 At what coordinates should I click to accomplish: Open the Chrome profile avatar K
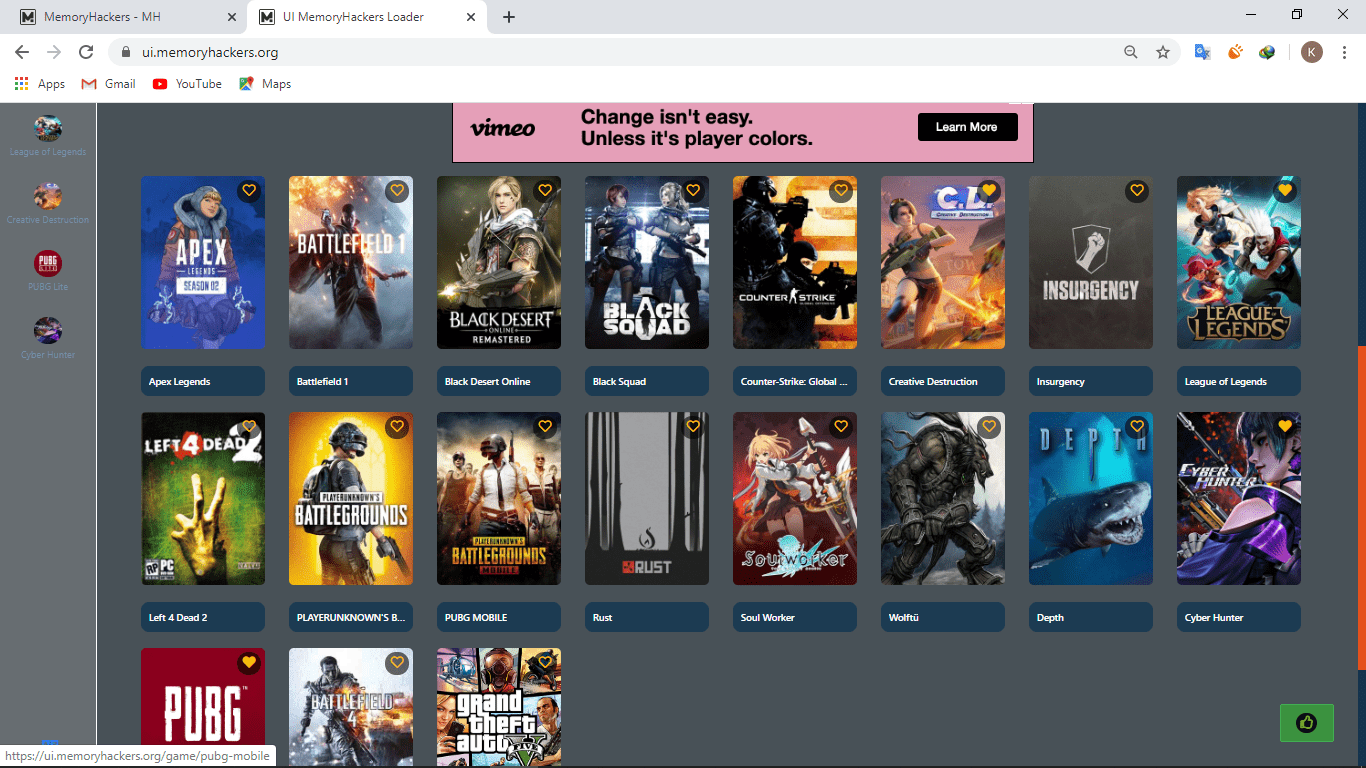(1312, 52)
